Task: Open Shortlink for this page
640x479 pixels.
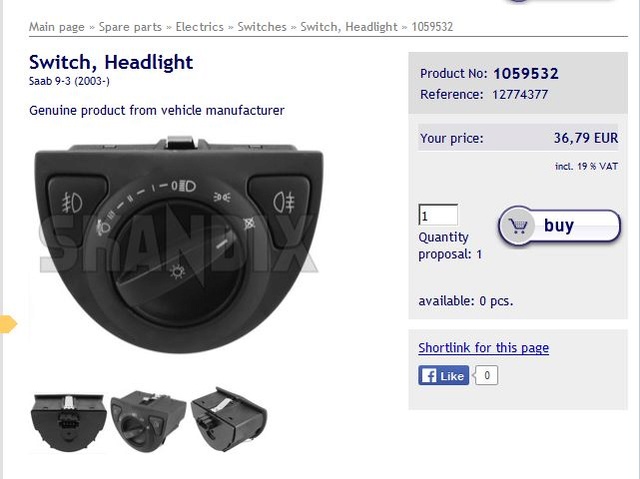Action: 483,348
